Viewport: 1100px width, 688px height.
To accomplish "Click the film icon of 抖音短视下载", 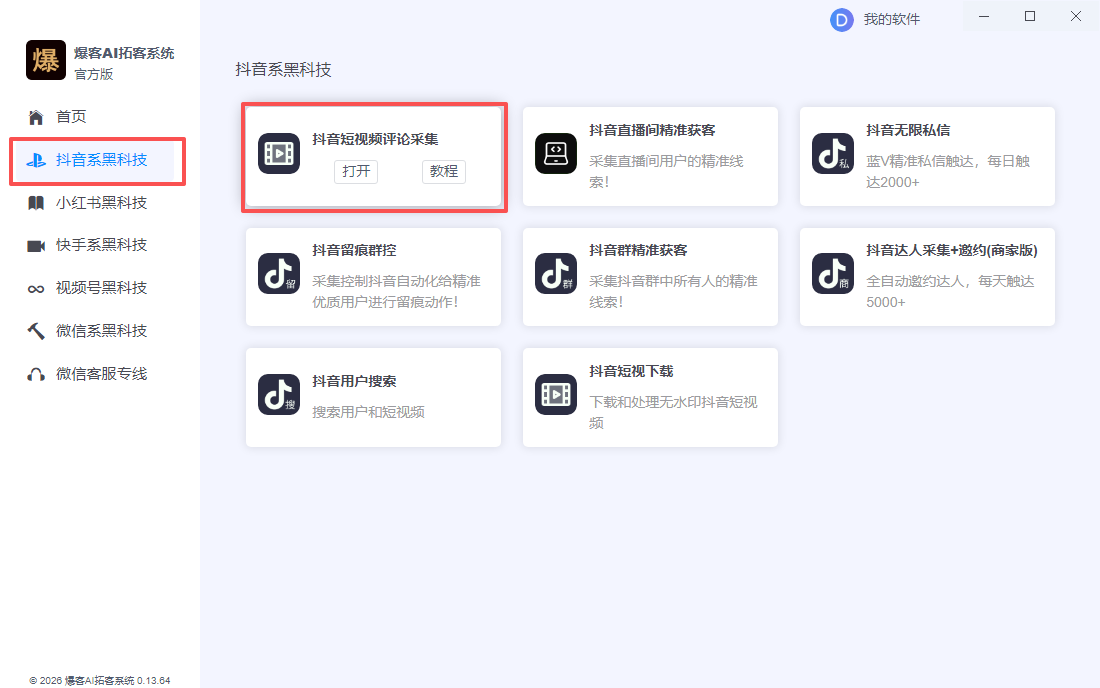I will 556,394.
